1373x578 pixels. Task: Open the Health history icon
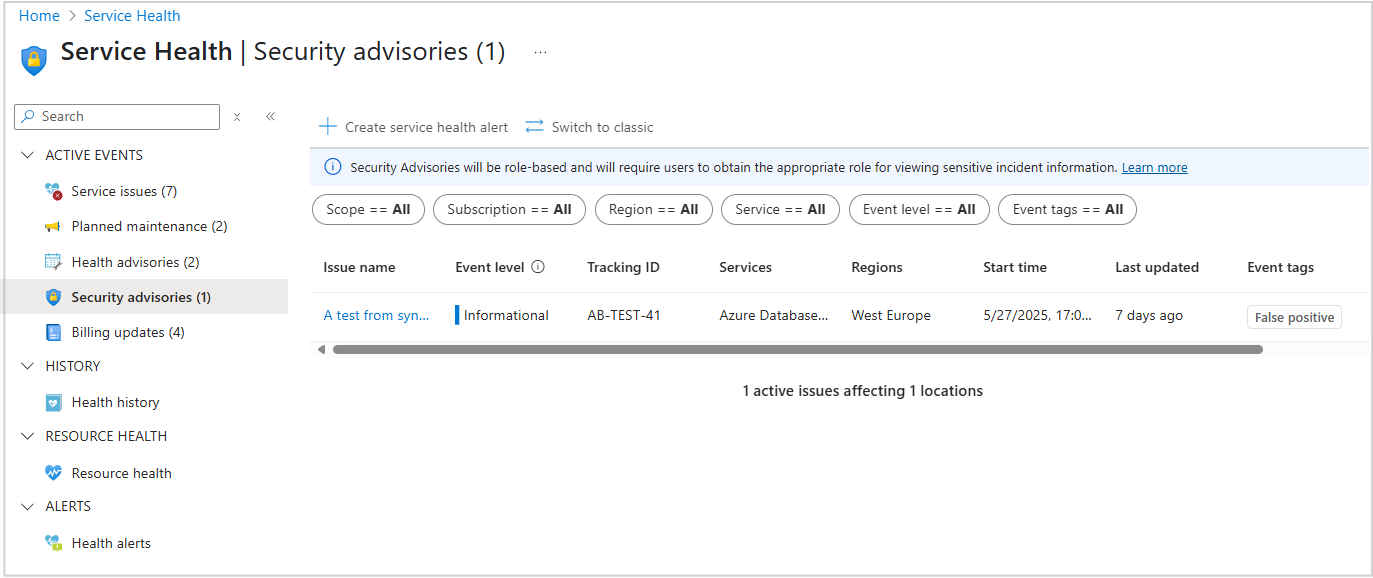(54, 402)
